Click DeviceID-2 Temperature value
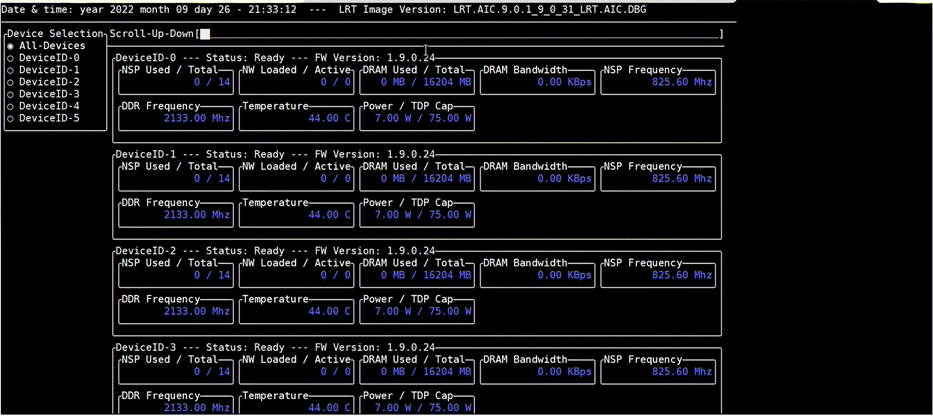 pyautogui.click(x=330, y=311)
